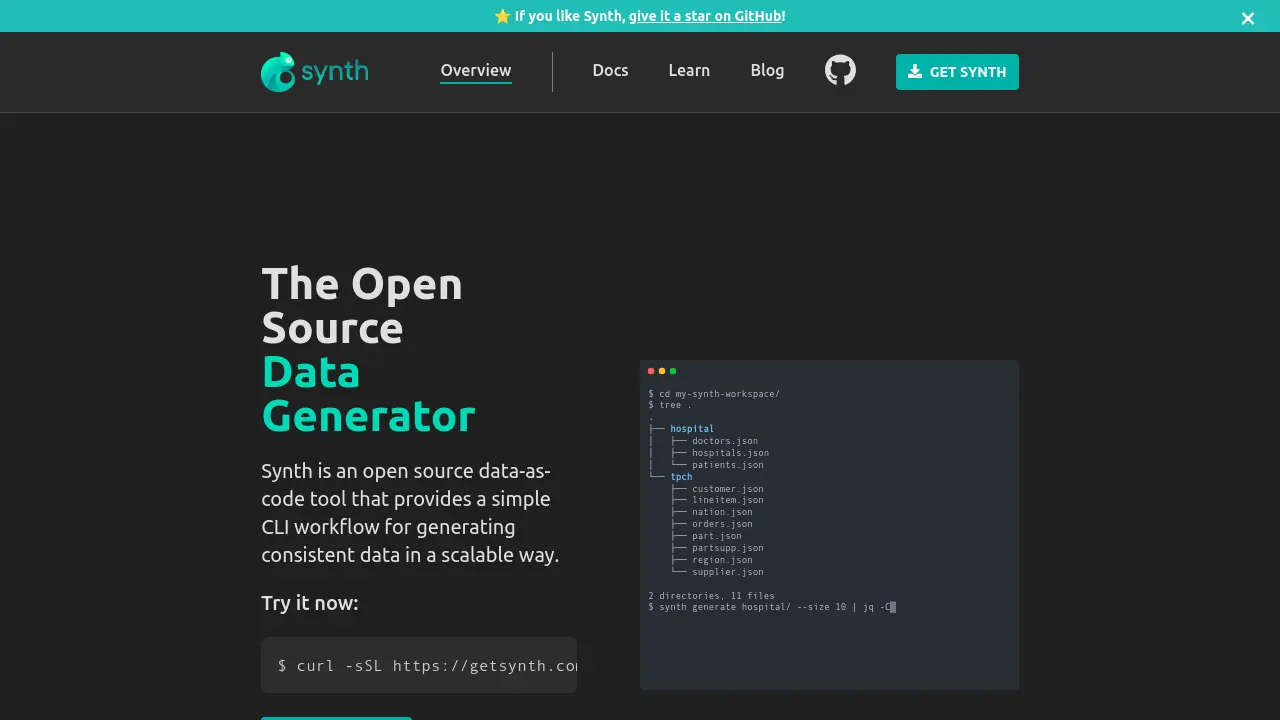This screenshot has height=720, width=1280.
Task: Click the terminal demo animation
Action: click(829, 525)
